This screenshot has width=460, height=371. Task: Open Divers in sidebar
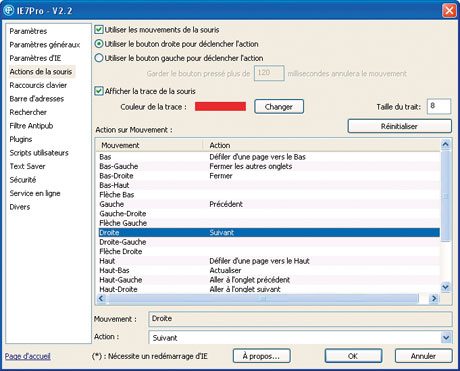20,207
